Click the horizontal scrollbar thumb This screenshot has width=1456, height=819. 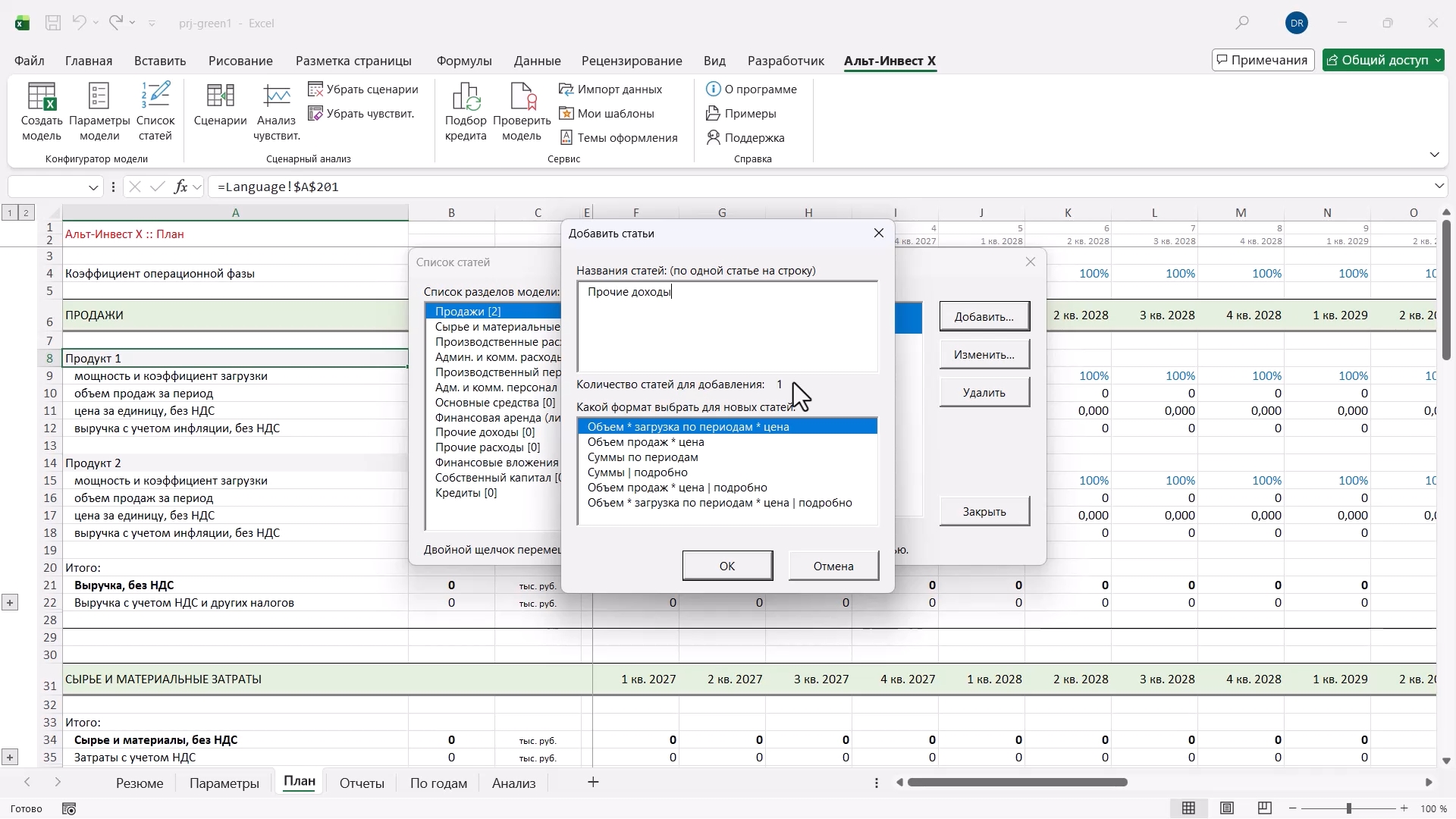click(1017, 783)
